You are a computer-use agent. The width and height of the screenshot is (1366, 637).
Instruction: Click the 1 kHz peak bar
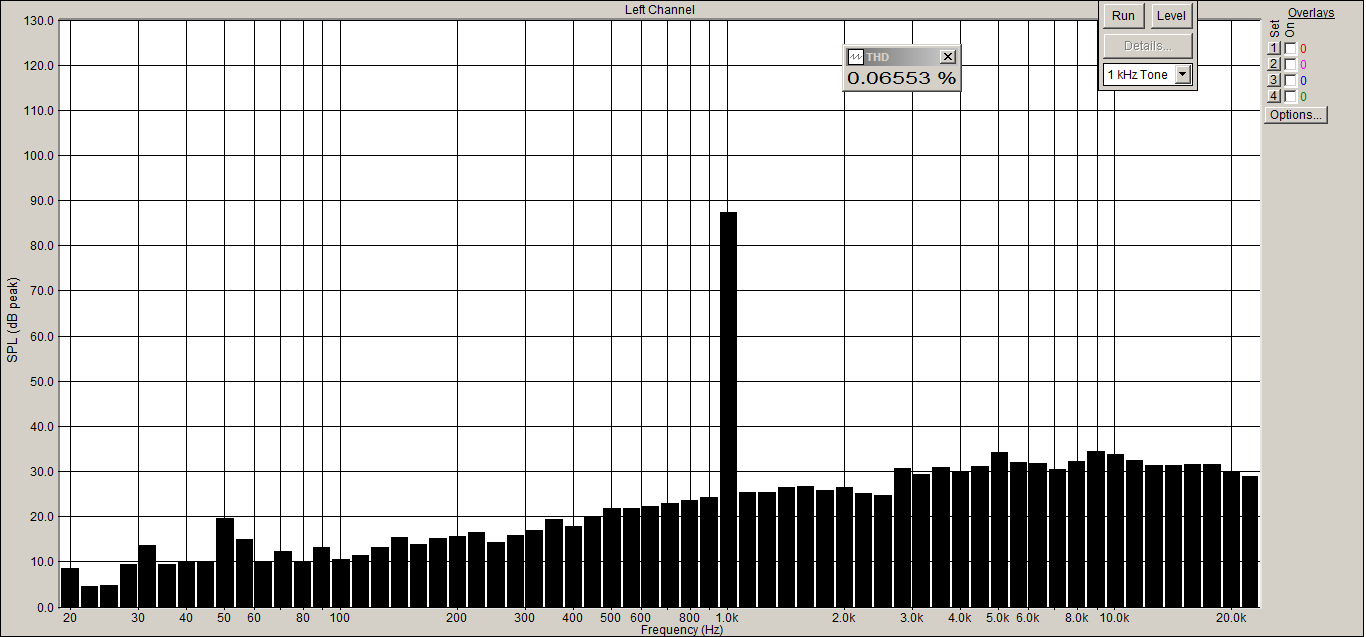728,409
